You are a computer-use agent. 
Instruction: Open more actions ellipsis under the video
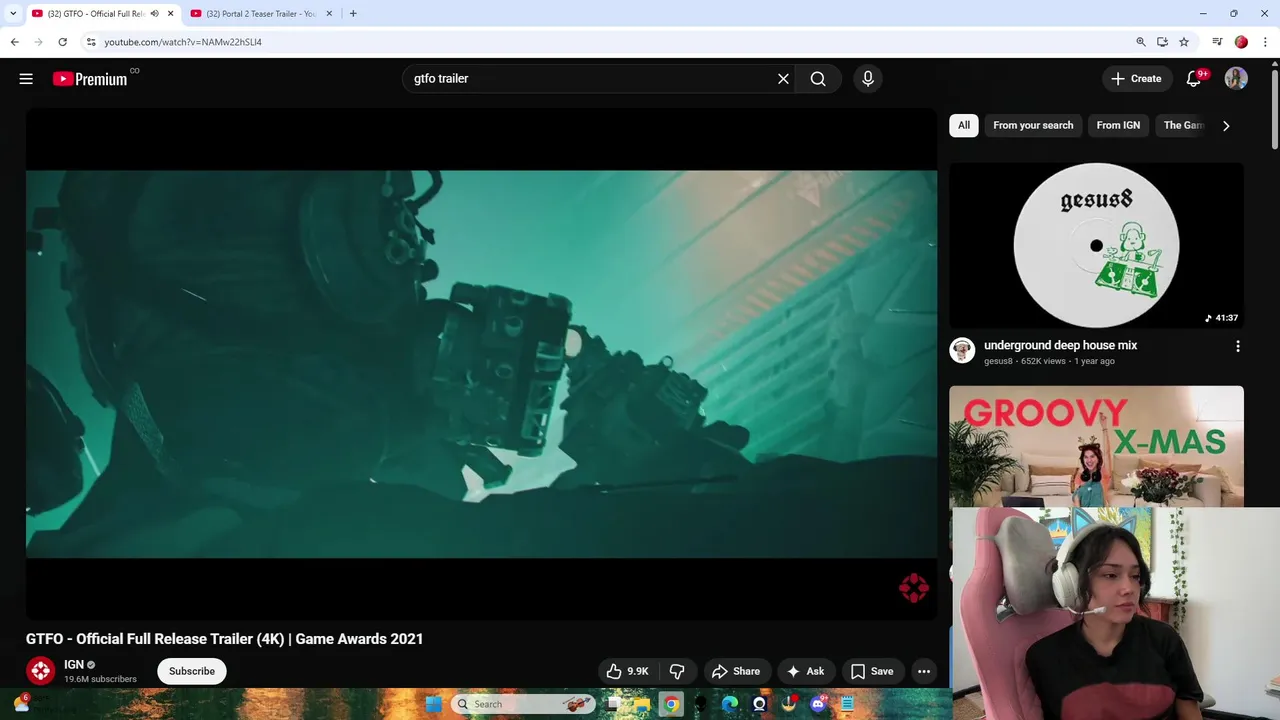coord(924,671)
